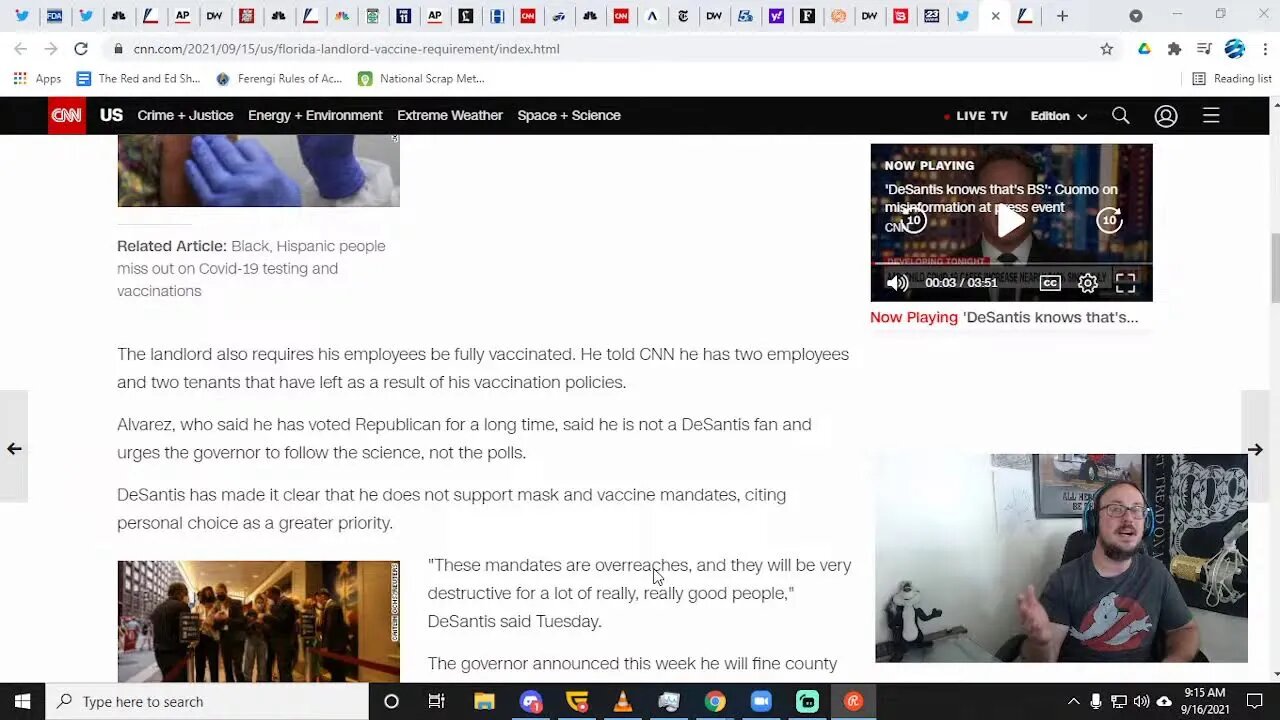Open the video player settings gear

[1088, 283]
